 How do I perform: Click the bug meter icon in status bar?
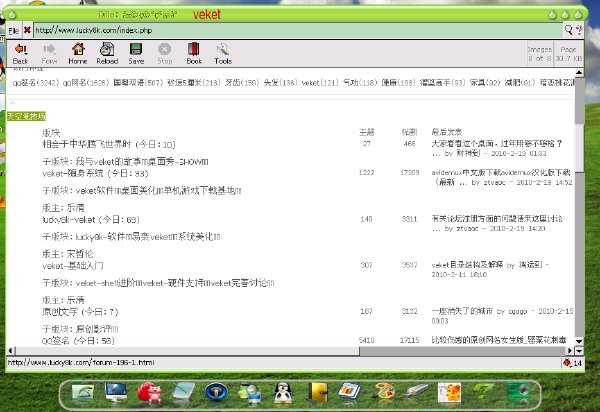pos(567,362)
